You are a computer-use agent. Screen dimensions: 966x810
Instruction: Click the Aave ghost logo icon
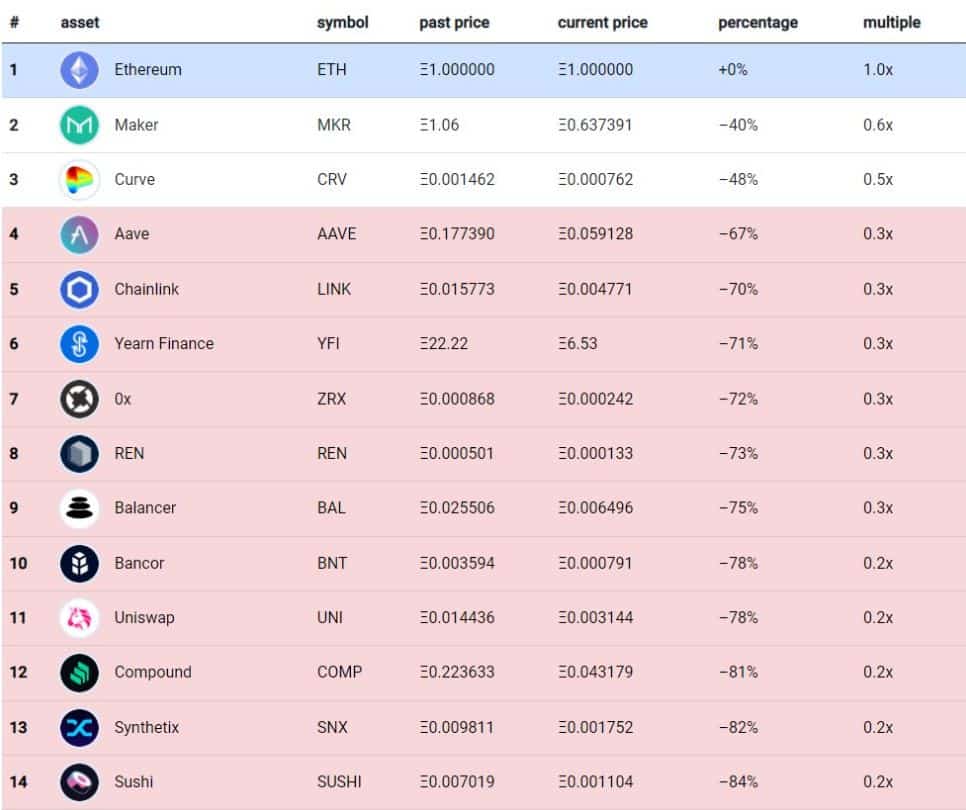79,234
